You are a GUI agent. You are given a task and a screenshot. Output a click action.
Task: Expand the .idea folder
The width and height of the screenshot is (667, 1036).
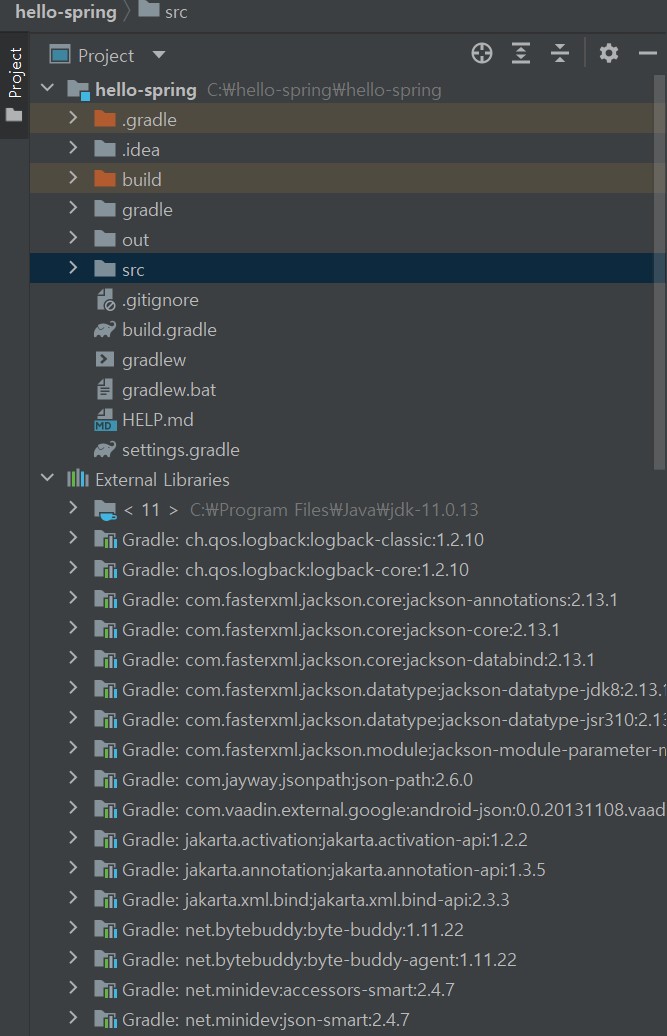pos(73,148)
